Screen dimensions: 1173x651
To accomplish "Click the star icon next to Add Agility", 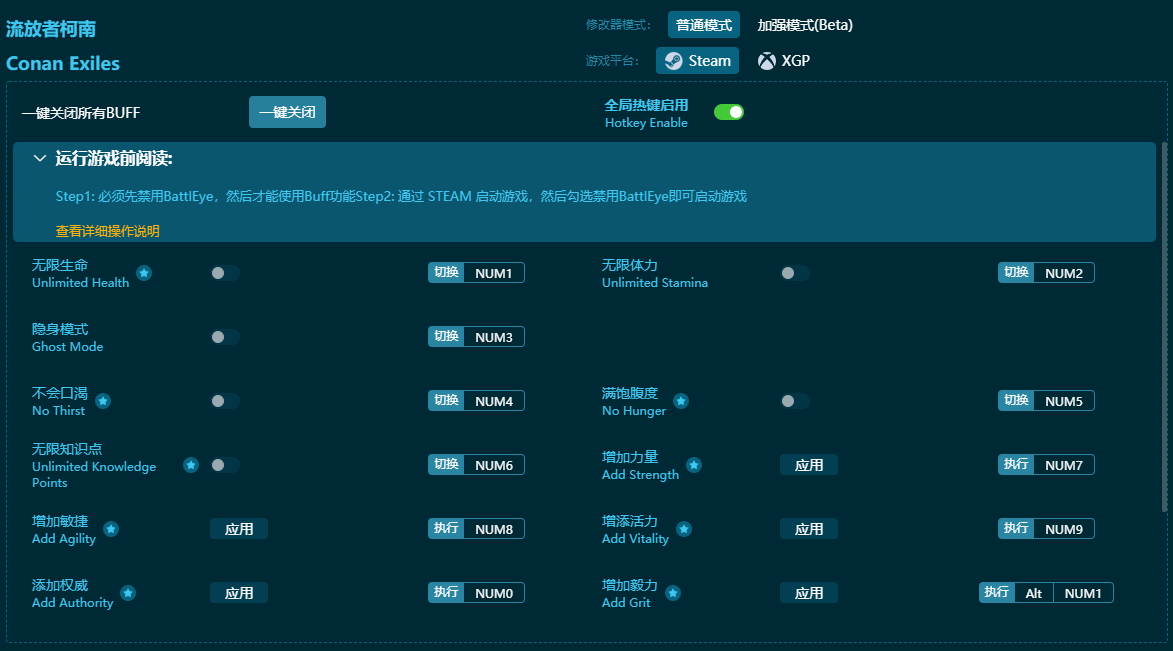I will coord(111,529).
